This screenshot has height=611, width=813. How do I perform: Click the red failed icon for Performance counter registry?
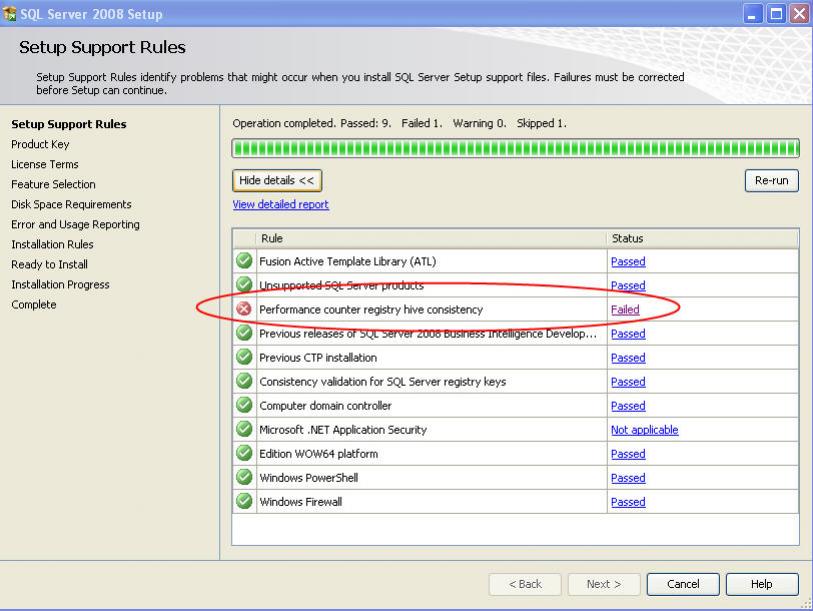[x=244, y=309]
